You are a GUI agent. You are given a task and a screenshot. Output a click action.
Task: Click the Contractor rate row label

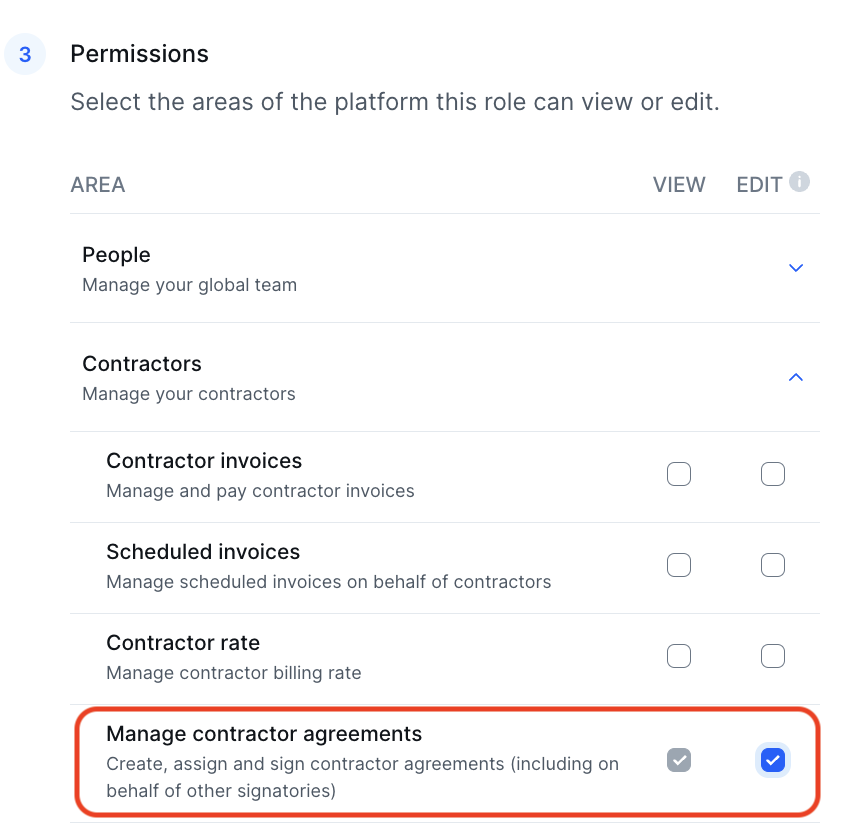click(x=183, y=643)
